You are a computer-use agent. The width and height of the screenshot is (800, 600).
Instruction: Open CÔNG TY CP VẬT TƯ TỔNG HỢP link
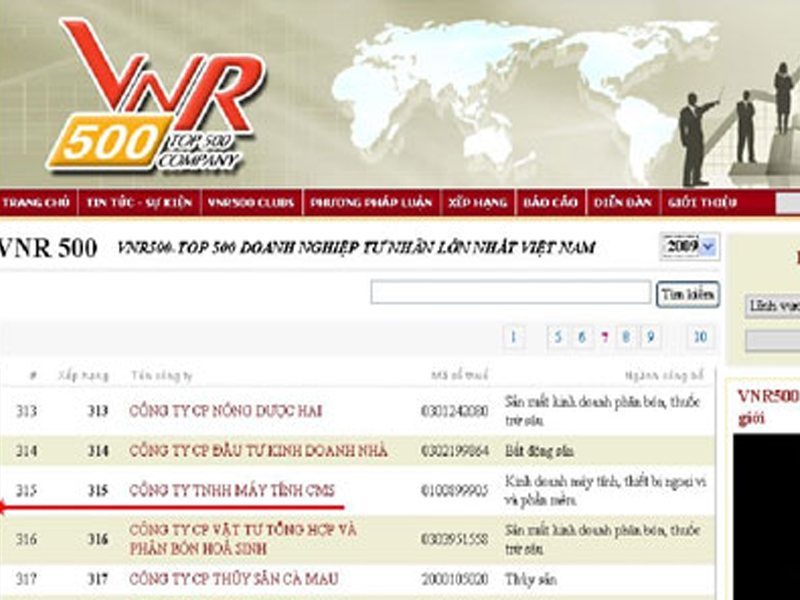(x=243, y=539)
